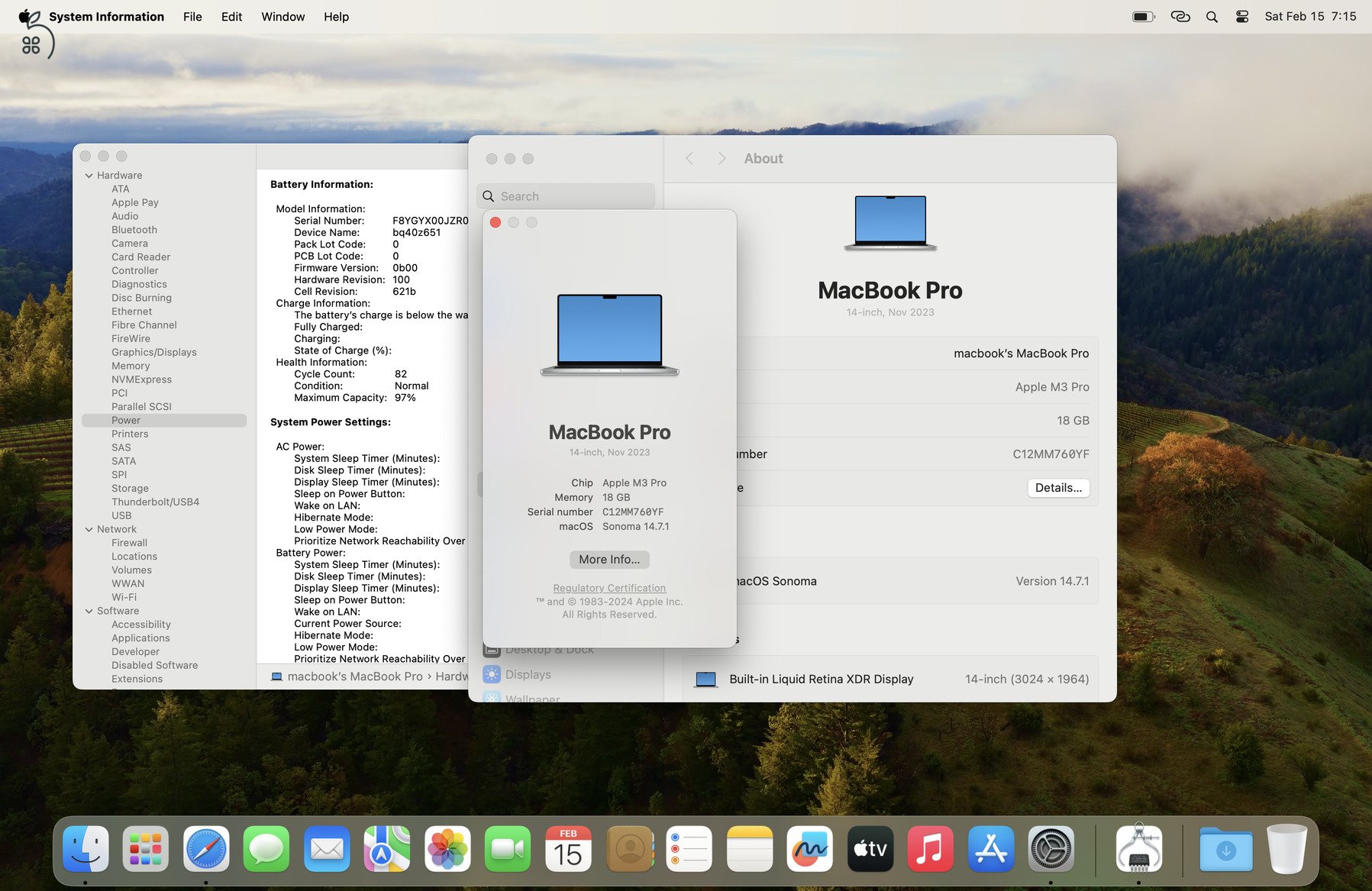Go back in System Settings
1372x891 pixels.
pos(689,158)
